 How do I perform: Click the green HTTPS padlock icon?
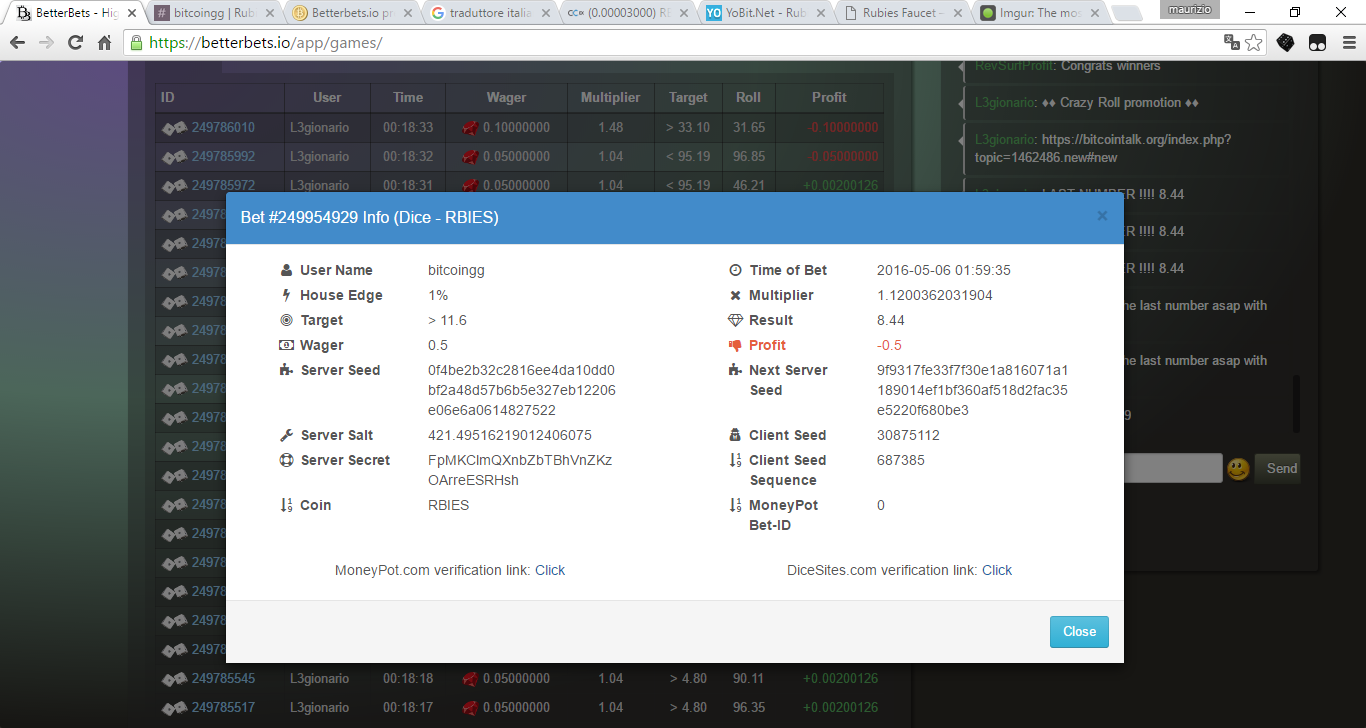(x=137, y=43)
